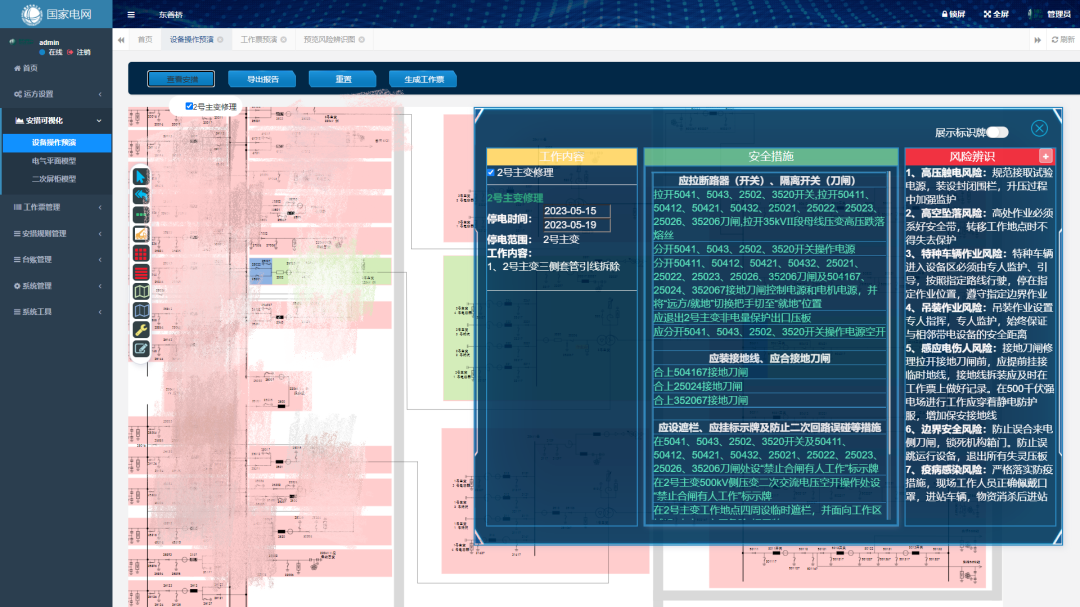Click the 2023-05-15 start date field
The height and width of the screenshot is (607, 1080).
(570, 211)
